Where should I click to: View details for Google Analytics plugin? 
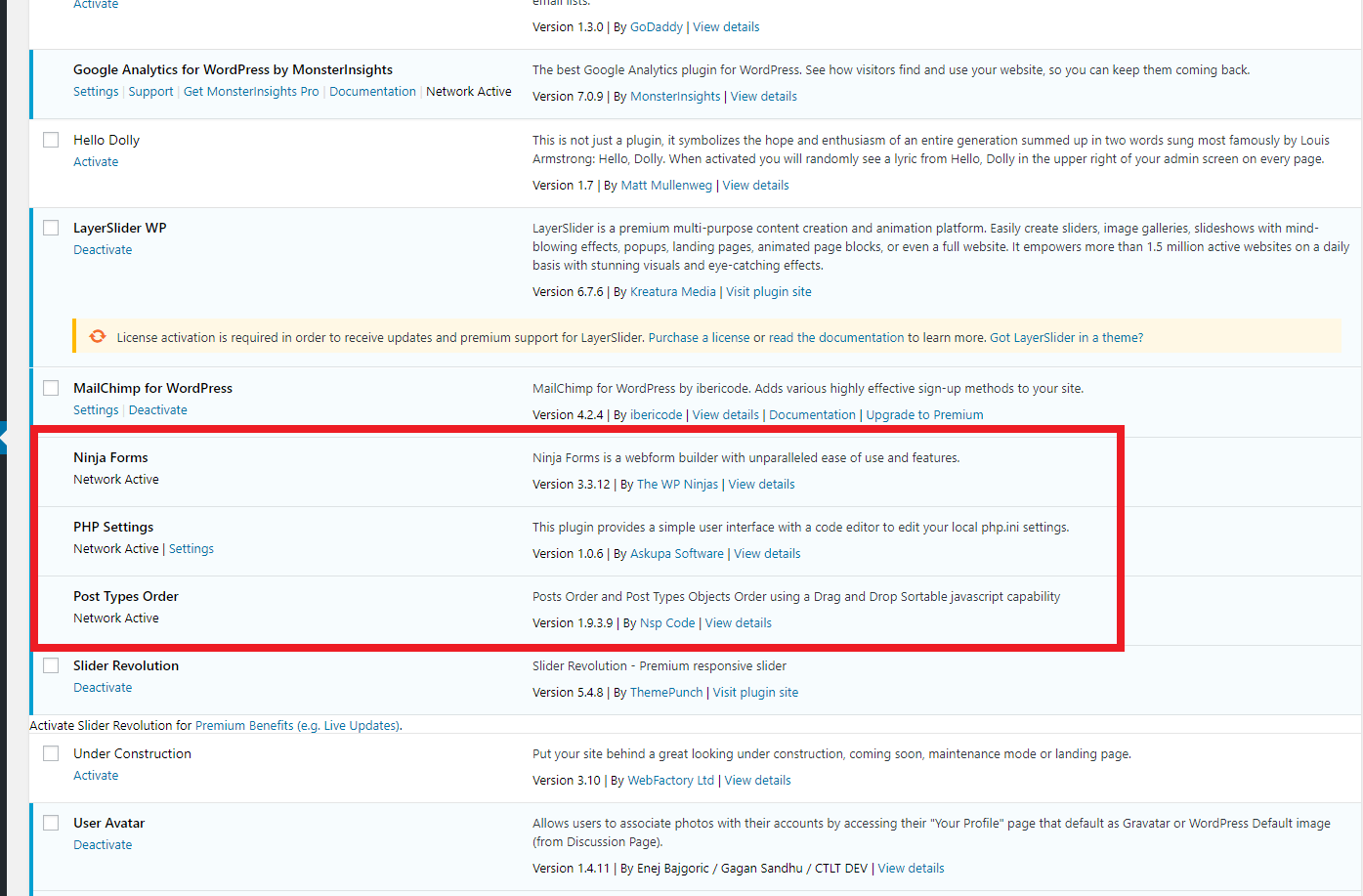pos(763,96)
